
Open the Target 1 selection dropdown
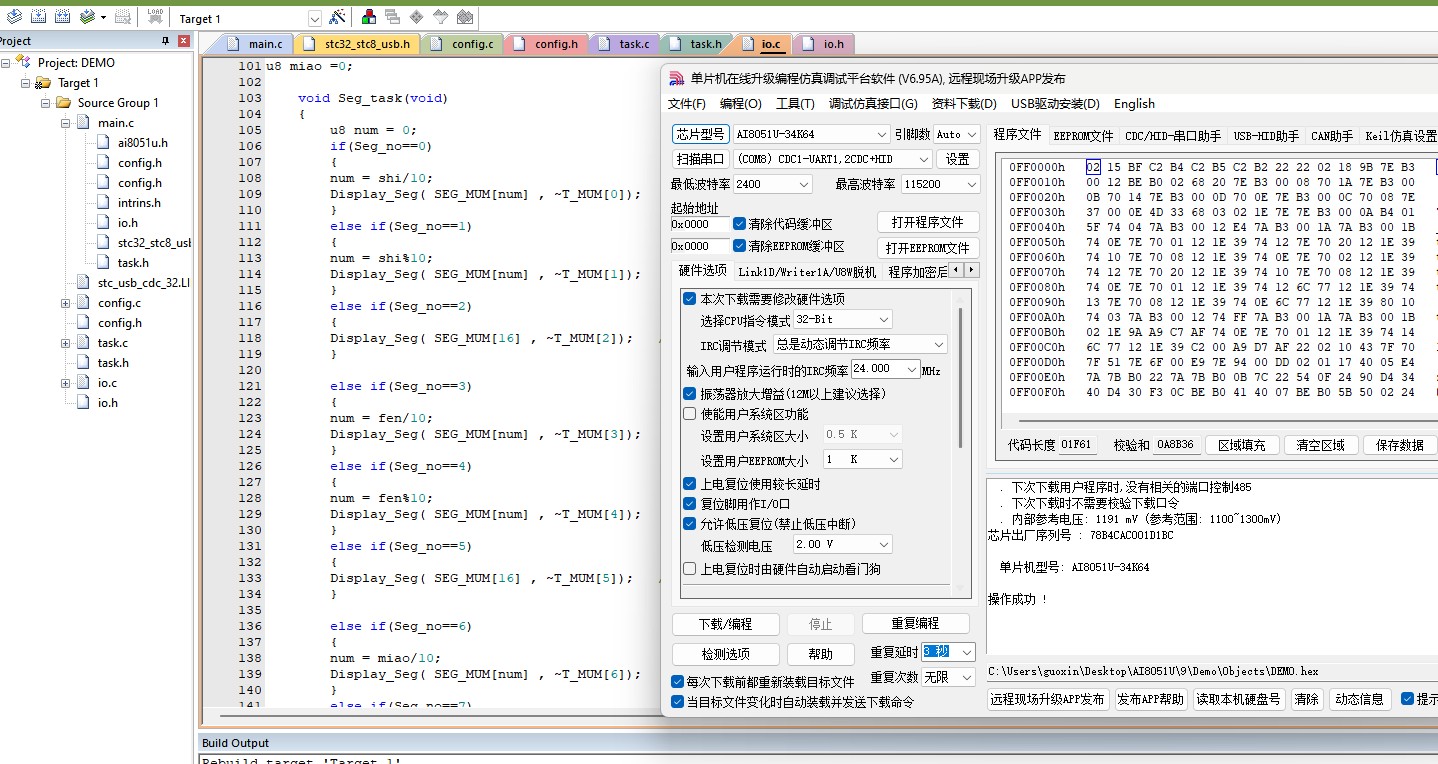coord(314,18)
